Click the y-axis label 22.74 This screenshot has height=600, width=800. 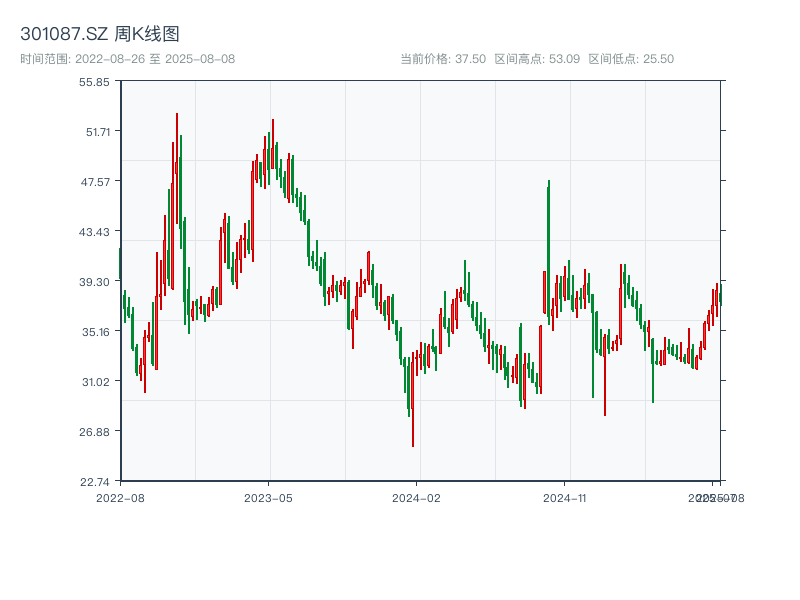point(94,482)
